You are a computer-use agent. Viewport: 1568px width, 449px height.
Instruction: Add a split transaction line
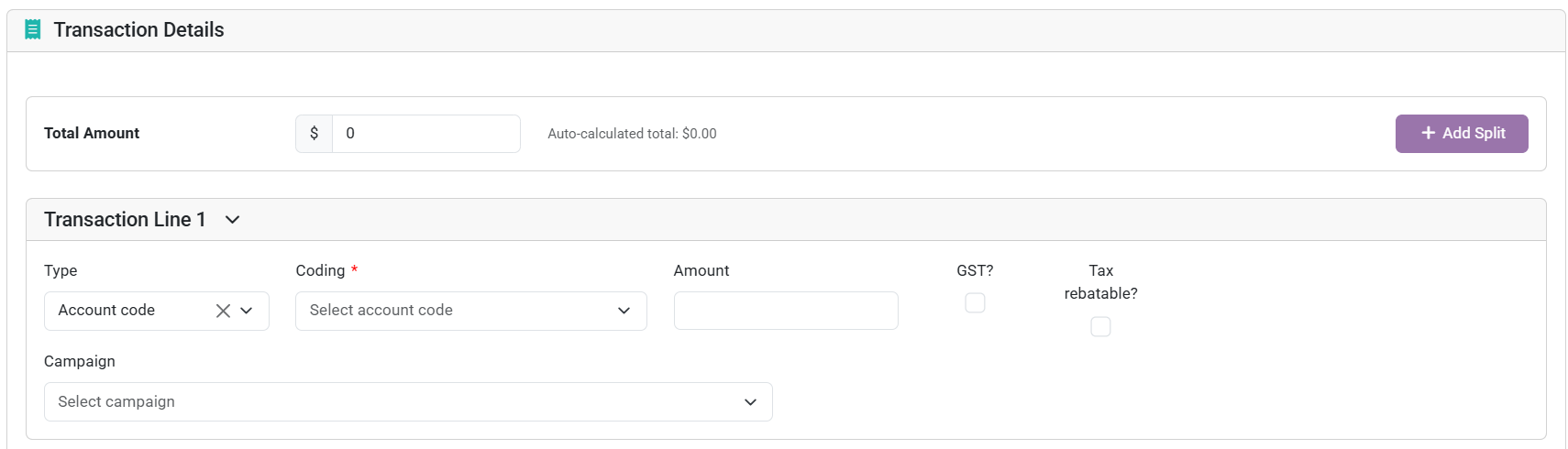[x=1462, y=134]
